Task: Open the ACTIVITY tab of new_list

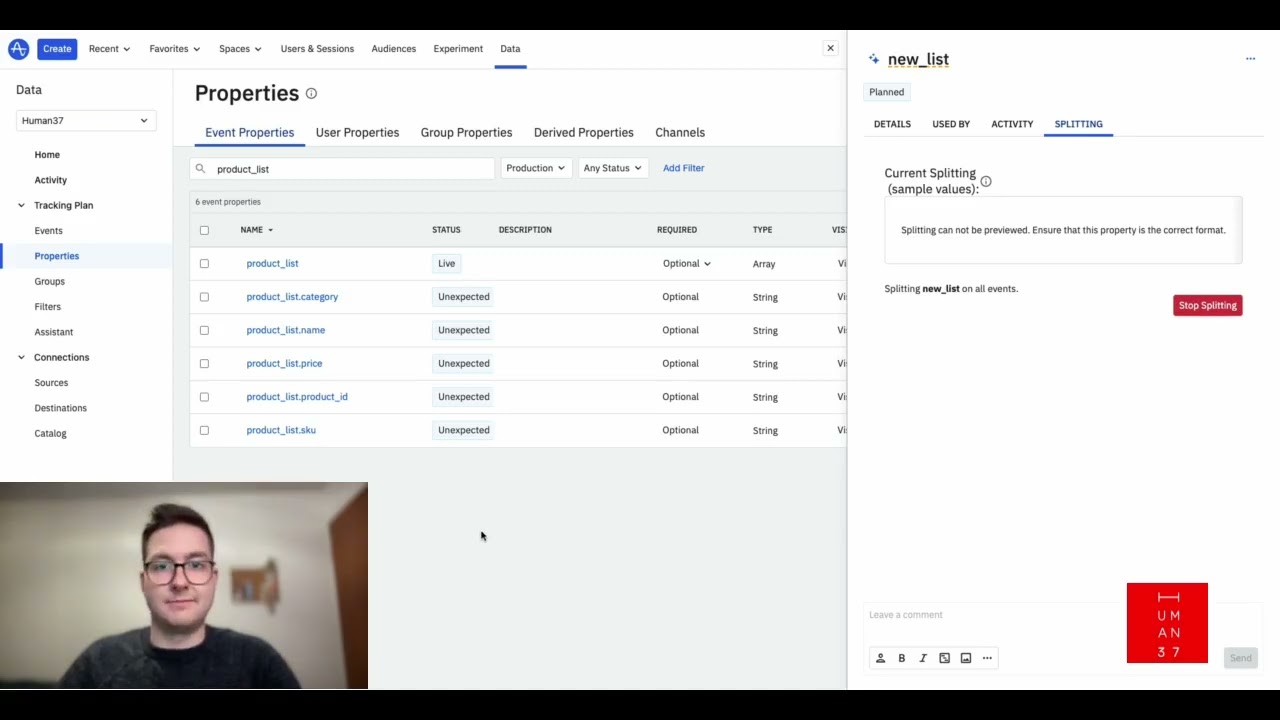Action: pos(1012,124)
